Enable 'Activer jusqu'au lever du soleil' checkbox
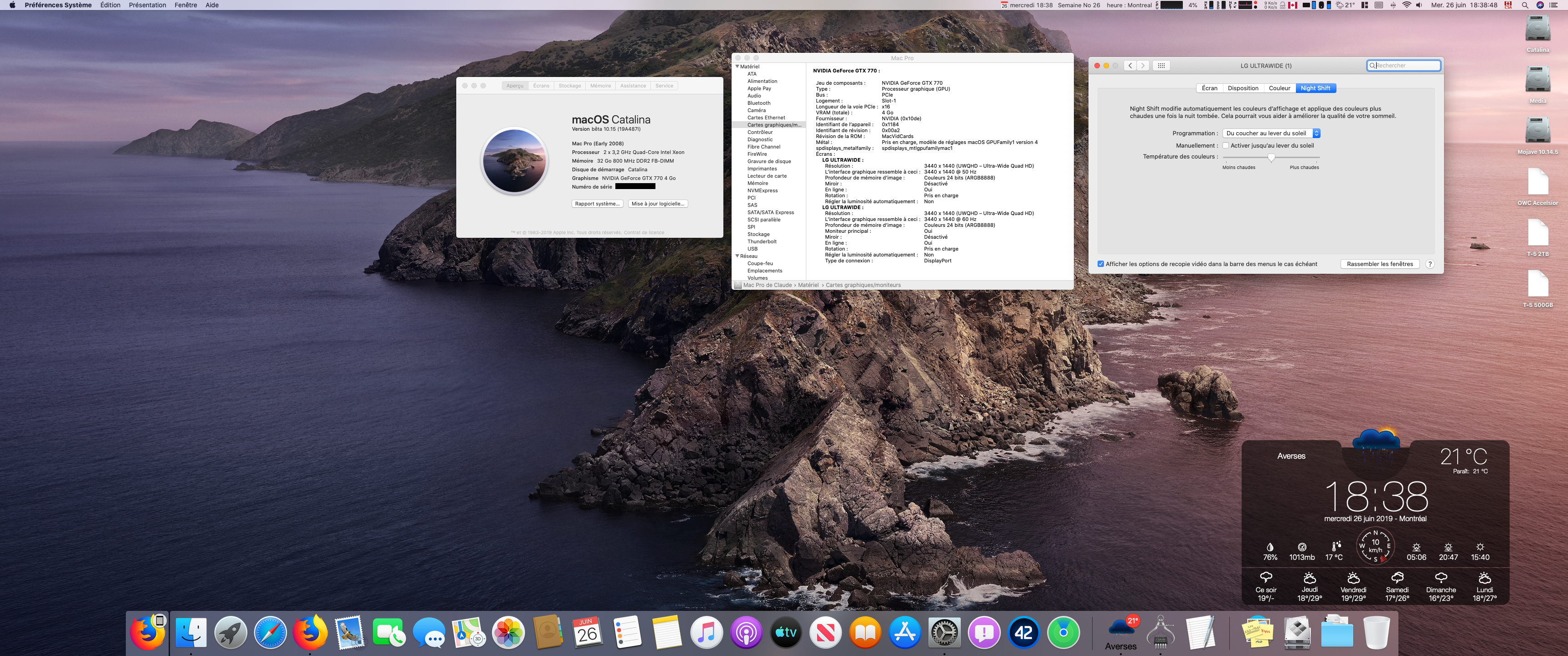This screenshot has width=1568, height=656. pyautogui.click(x=1226, y=145)
